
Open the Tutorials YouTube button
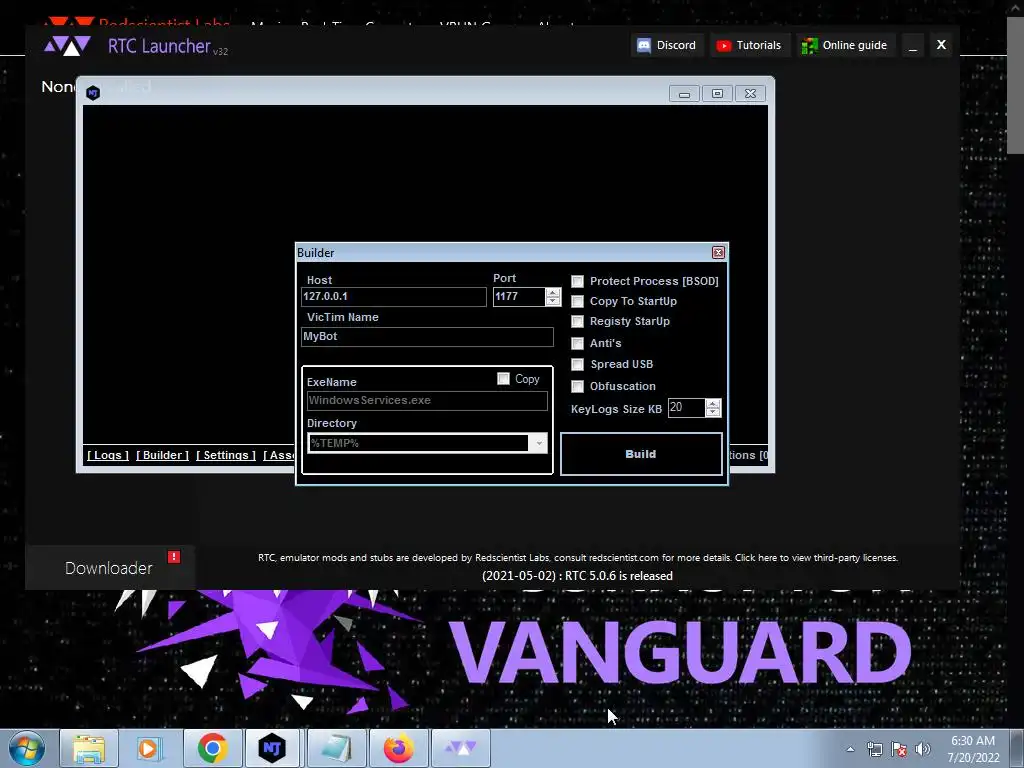[x=749, y=45]
